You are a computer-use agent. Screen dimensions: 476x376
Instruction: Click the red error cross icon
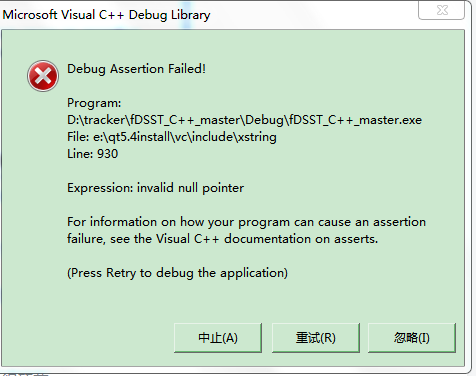click(43, 76)
